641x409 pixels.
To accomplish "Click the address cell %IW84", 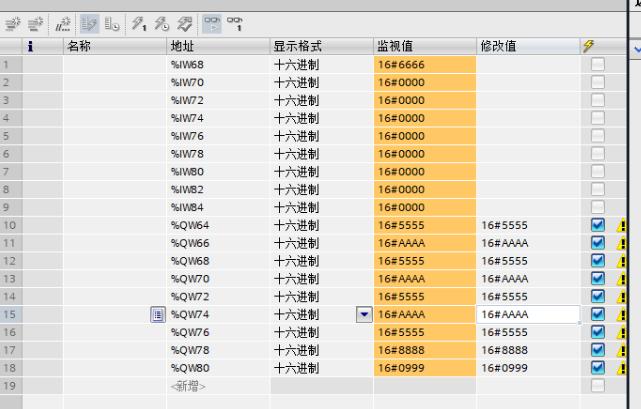I will pyautogui.click(x=218, y=207).
